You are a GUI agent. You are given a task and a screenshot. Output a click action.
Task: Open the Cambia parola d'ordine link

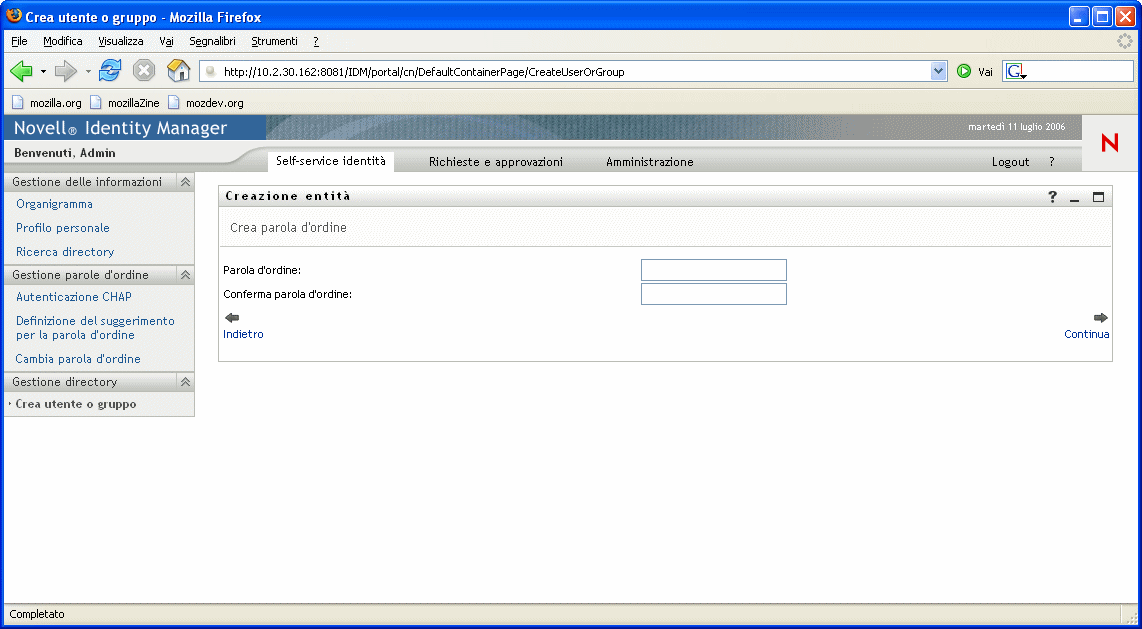78,359
